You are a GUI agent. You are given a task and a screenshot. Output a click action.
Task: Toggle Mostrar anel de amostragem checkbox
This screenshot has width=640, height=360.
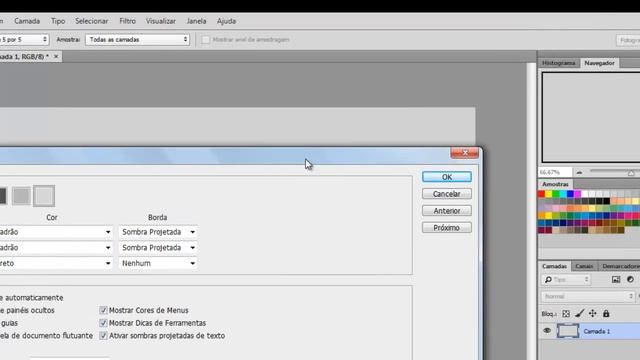(206, 40)
